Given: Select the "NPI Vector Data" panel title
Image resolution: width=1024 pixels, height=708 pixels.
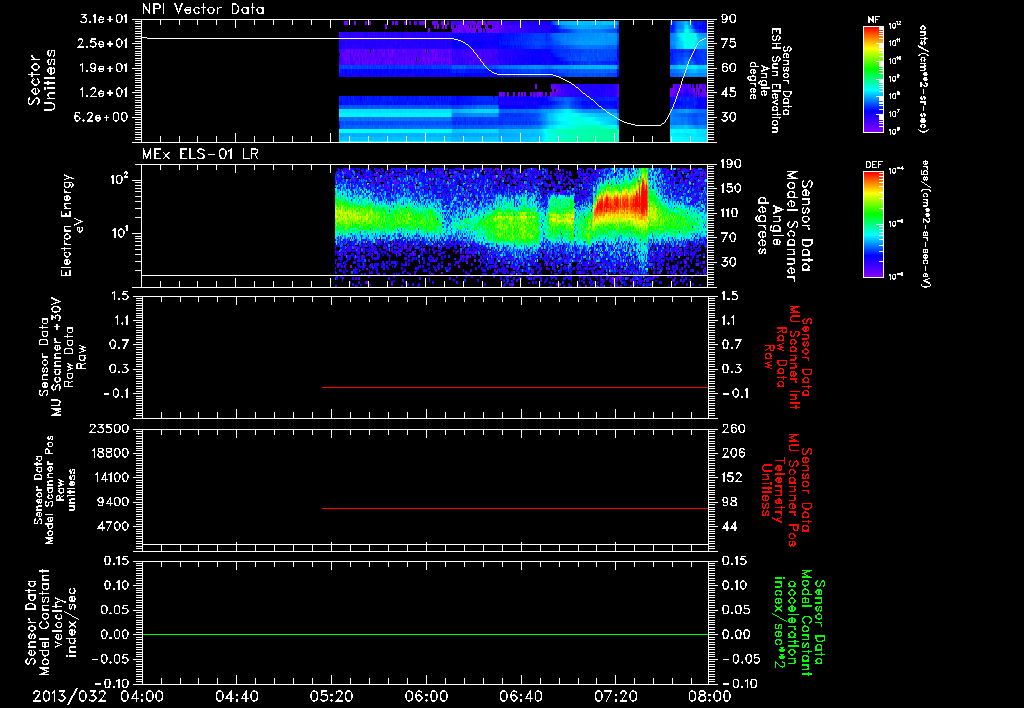Looking at the screenshot, I should [x=203, y=9].
